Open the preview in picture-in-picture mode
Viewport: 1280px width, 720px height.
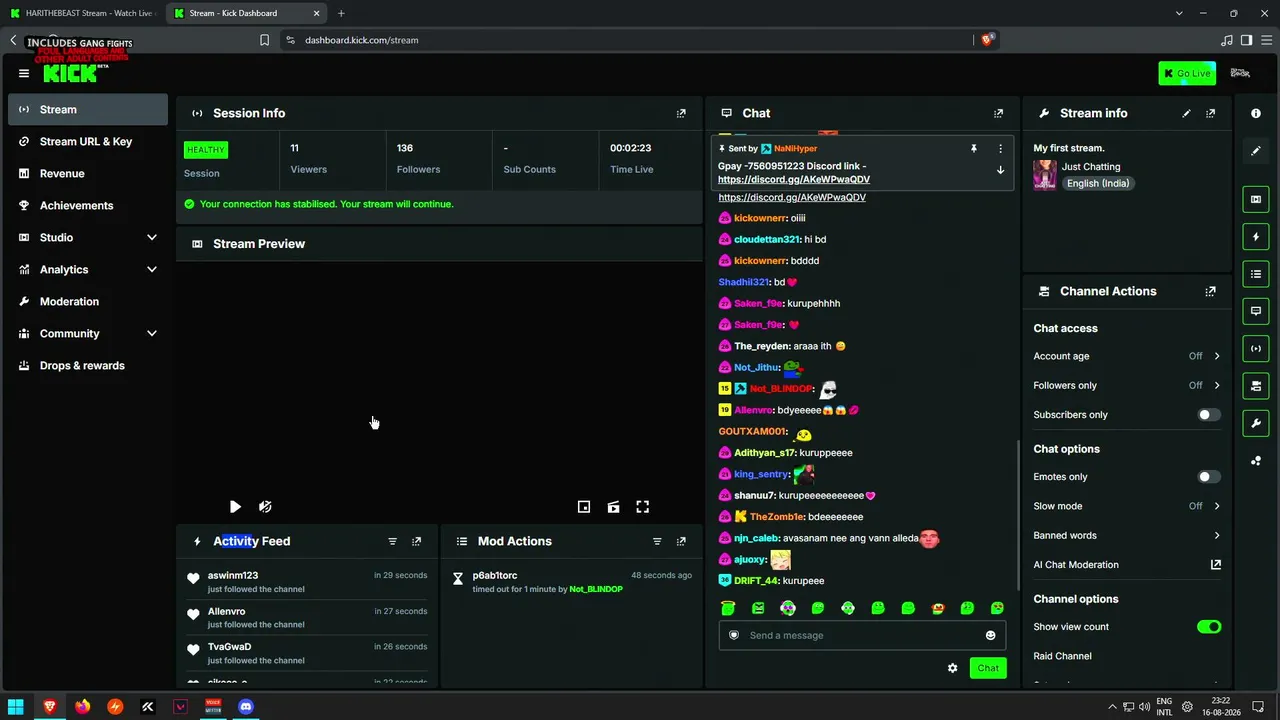[x=584, y=507]
